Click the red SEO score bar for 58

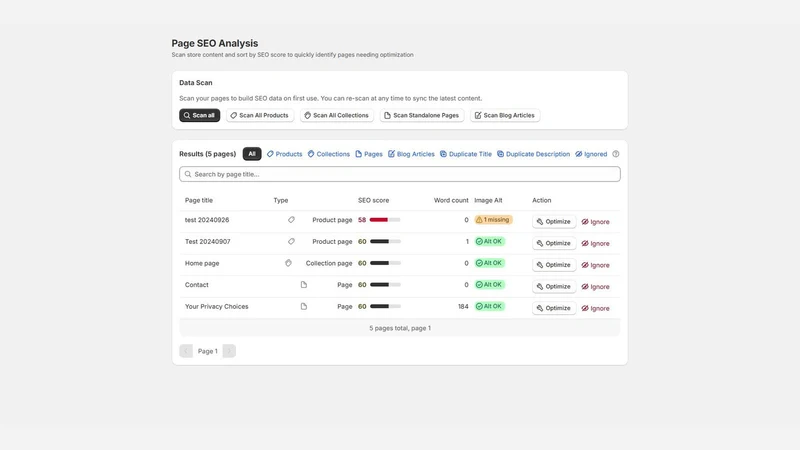coord(385,220)
